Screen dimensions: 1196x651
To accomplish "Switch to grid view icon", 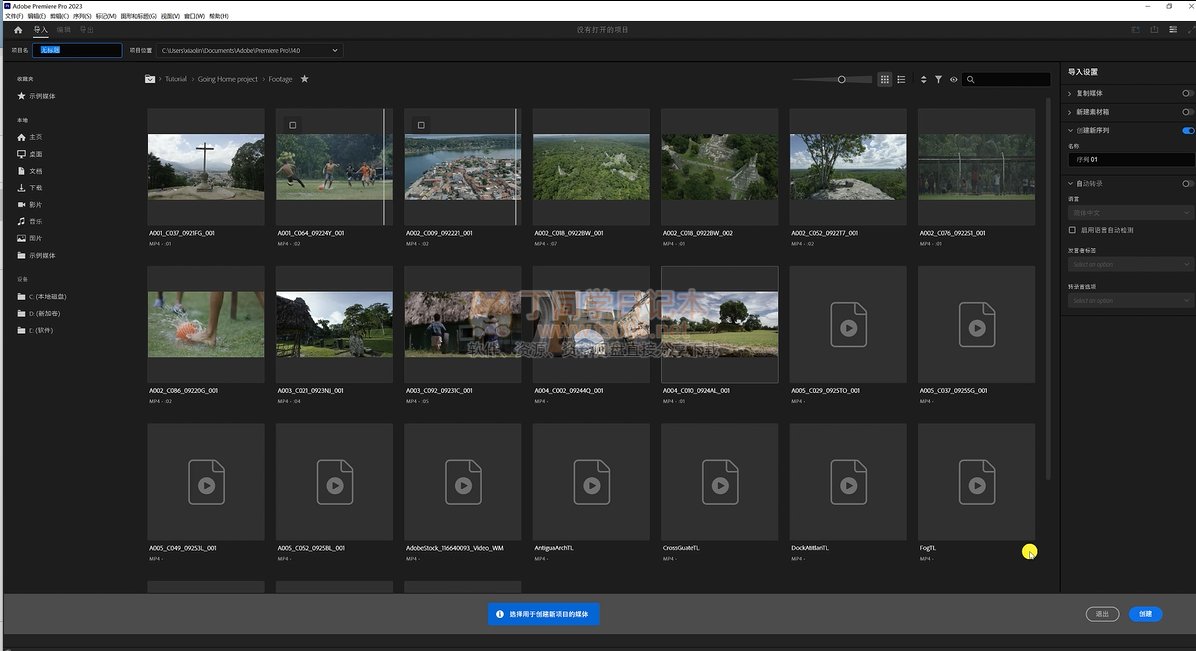I will coord(885,79).
